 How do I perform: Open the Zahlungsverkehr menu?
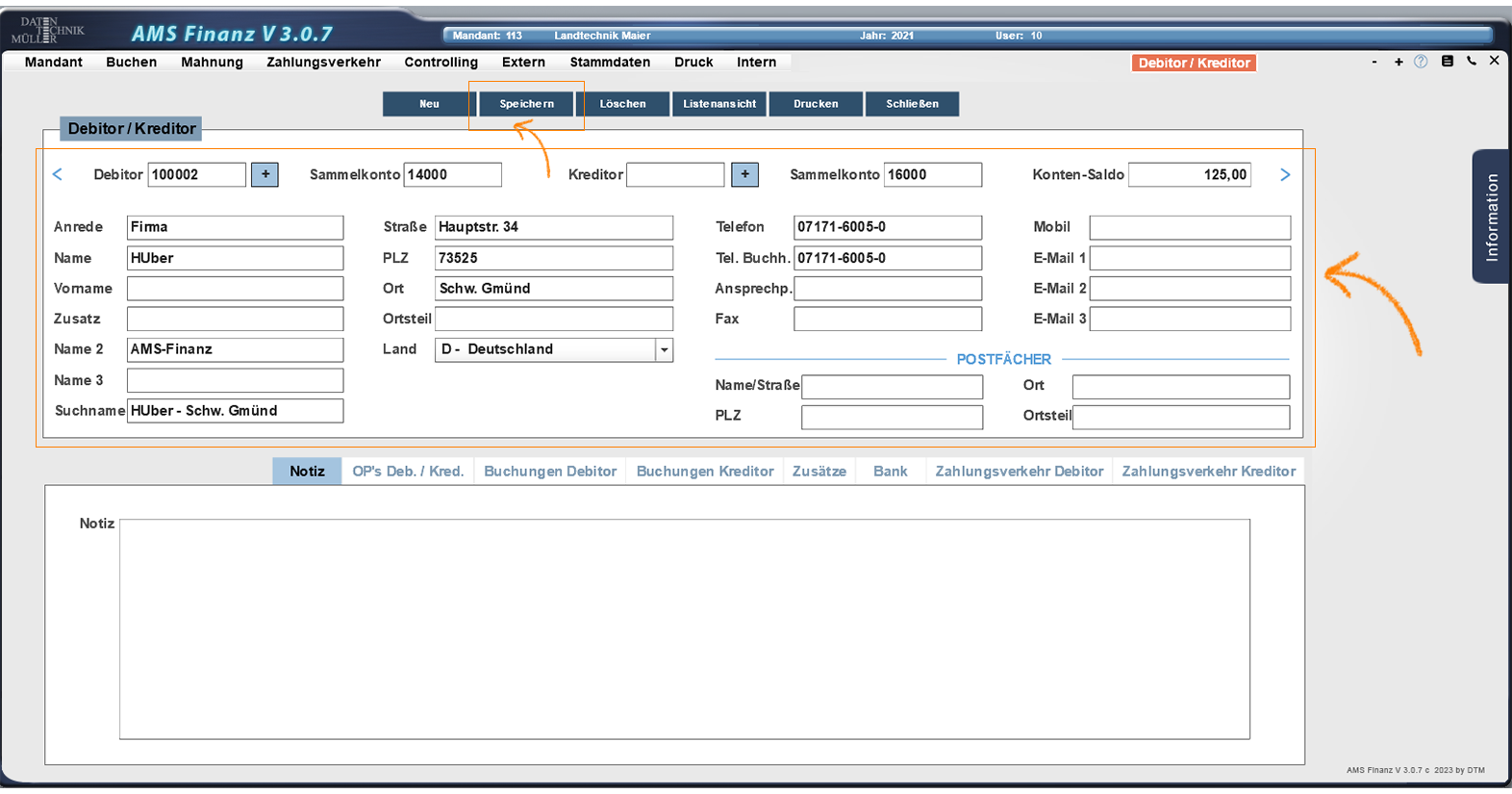click(323, 62)
